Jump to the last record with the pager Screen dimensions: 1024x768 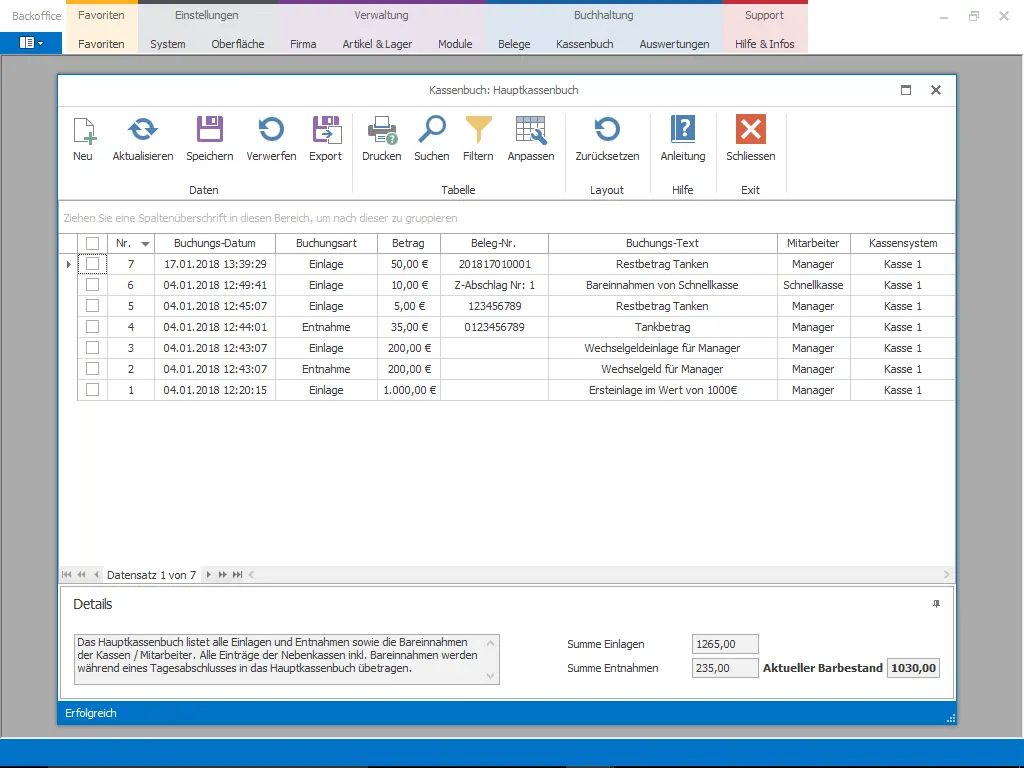[x=237, y=575]
